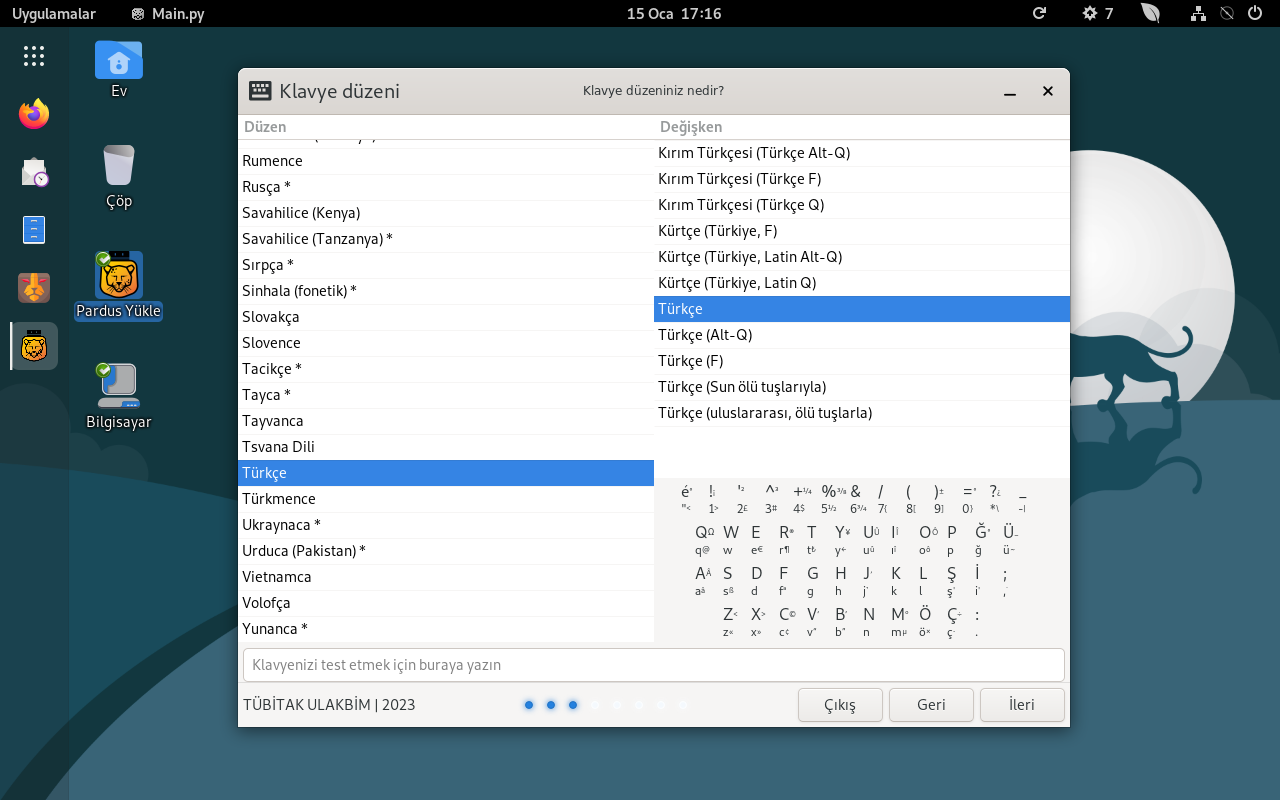Select the Çöp trash desktop icon
1280x800 pixels.
119,177
